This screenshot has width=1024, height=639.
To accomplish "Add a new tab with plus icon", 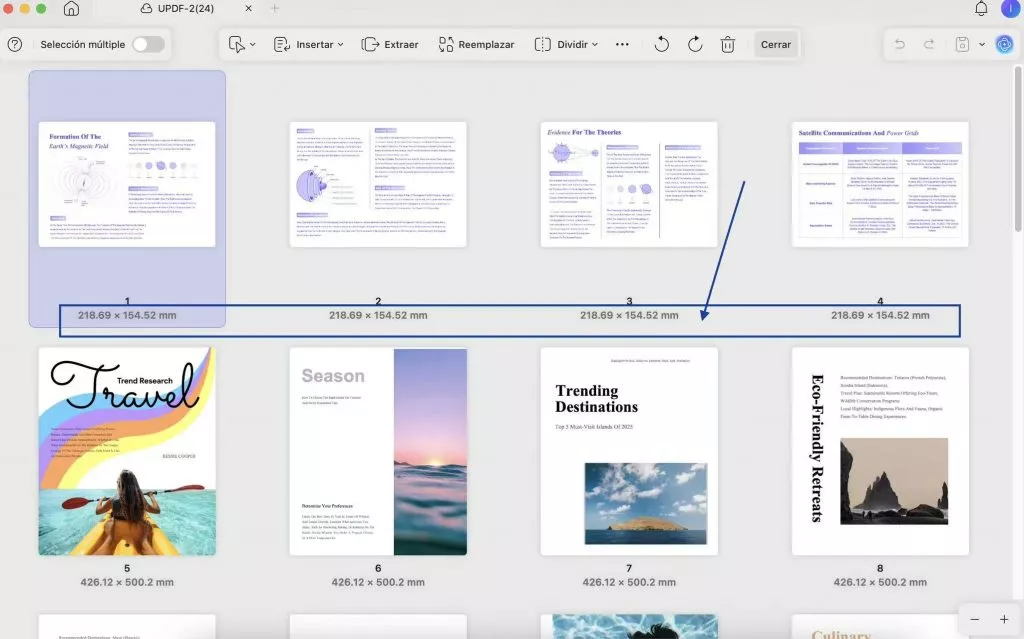I will (x=274, y=8).
